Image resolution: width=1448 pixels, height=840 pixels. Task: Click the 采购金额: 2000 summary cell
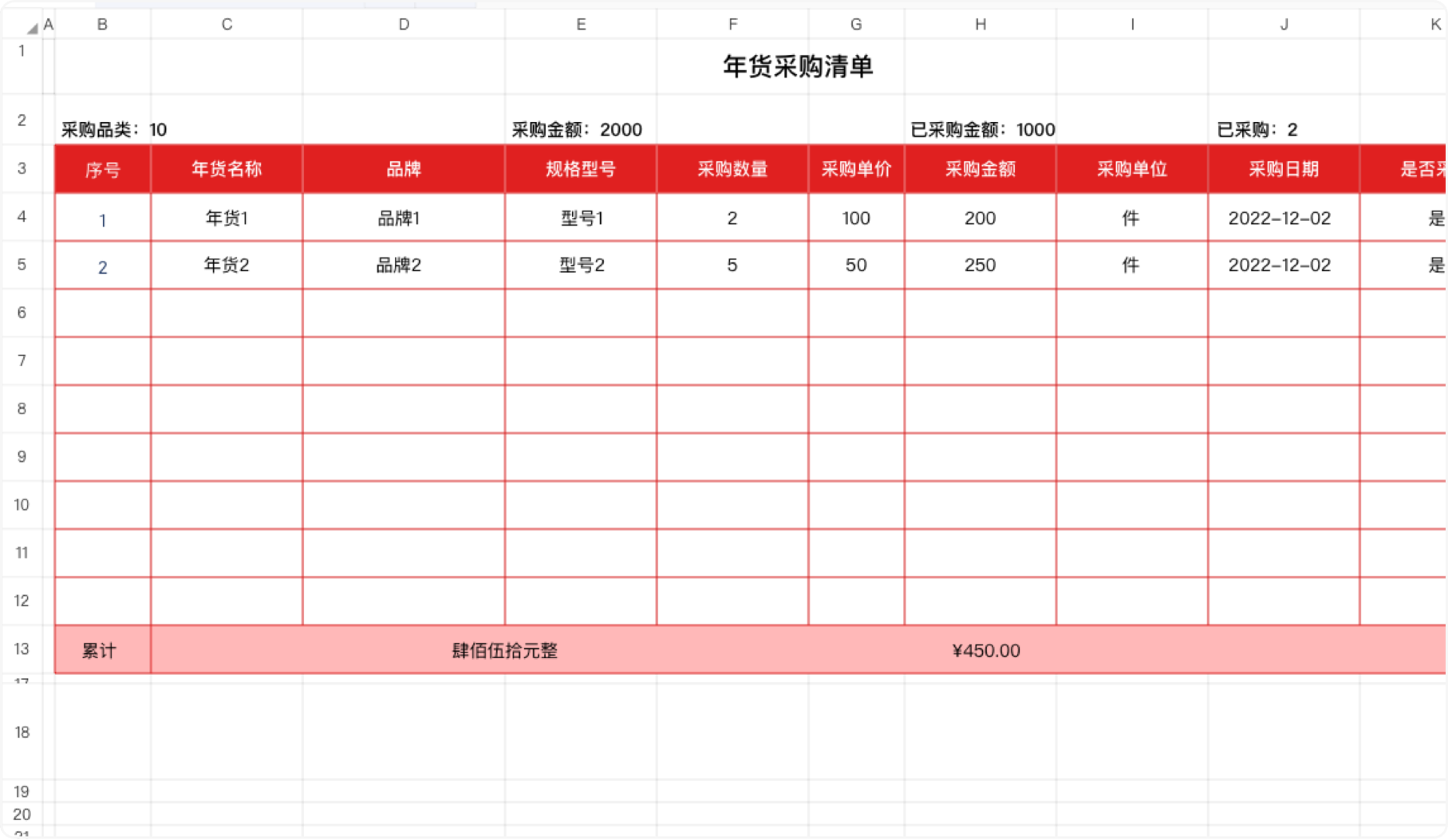click(x=577, y=129)
